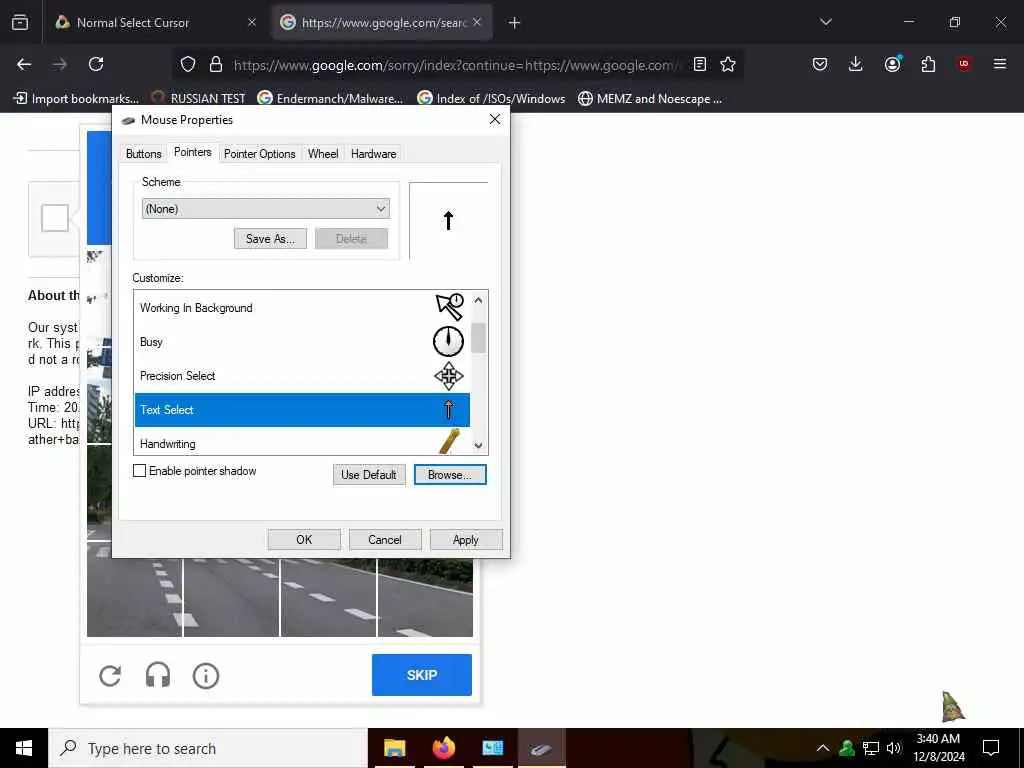Screen dimensions: 1024x768
Task: Bookmark this page with the star
Action: 728,64
